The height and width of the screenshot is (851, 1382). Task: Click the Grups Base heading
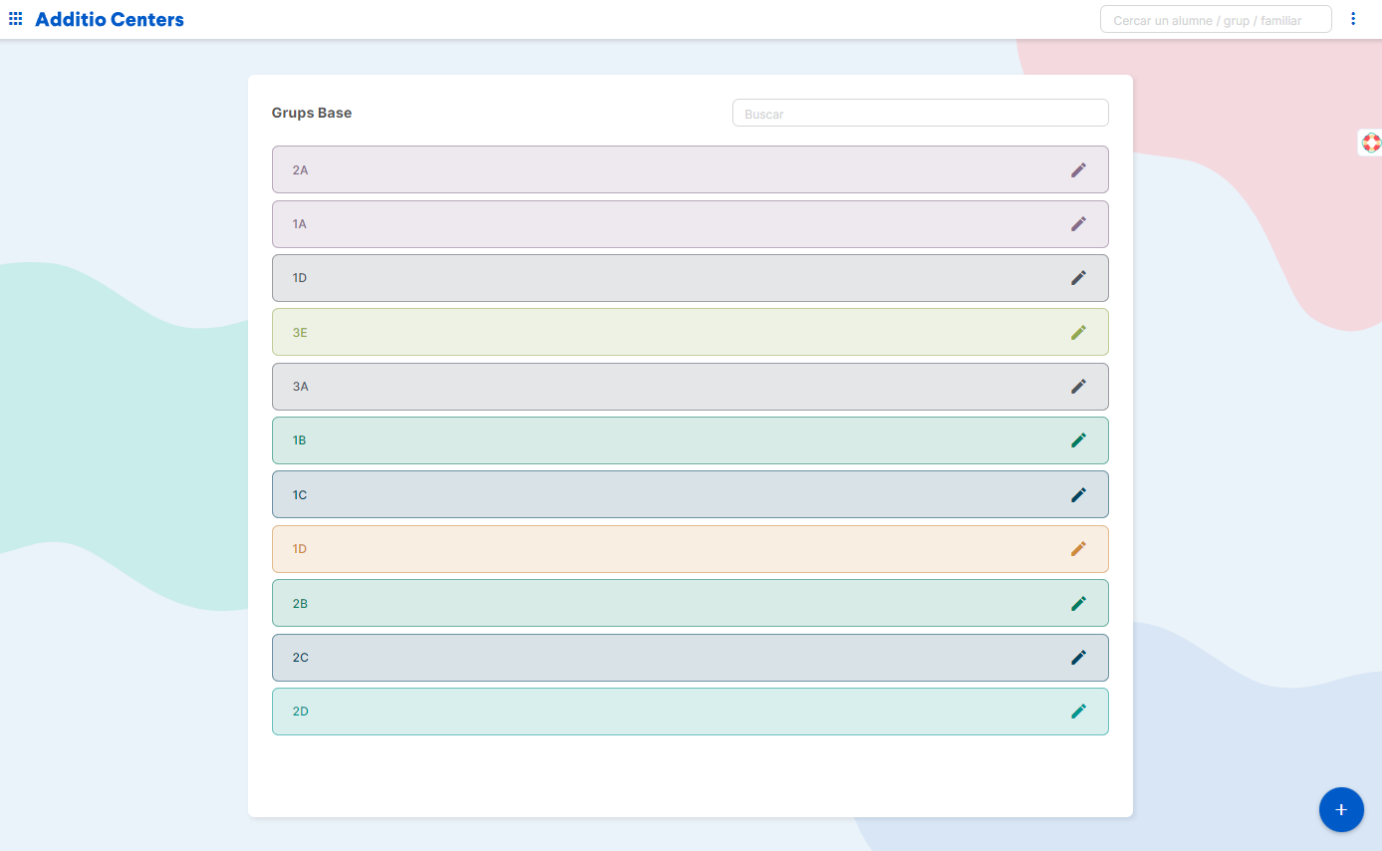tap(312, 113)
